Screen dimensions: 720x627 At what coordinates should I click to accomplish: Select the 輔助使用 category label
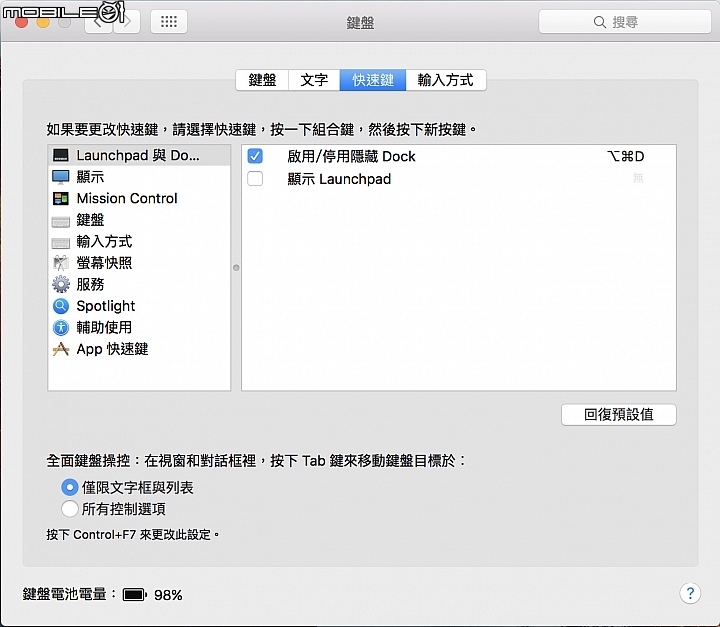(x=104, y=328)
